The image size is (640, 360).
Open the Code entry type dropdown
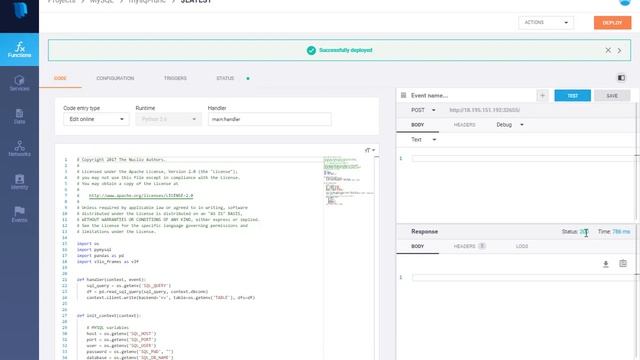tap(96, 119)
